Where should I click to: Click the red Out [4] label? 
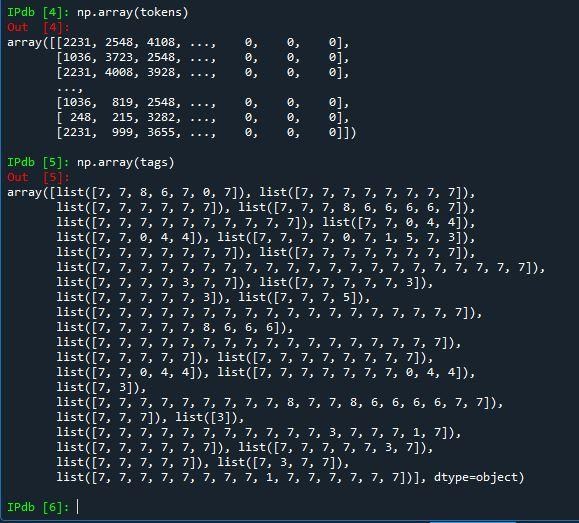(x=38, y=27)
